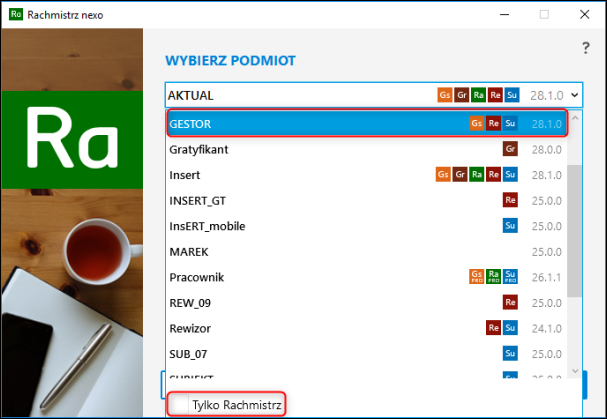Screen dimensions: 607x419
Task: Click the Re icon in the Insert row
Action: (493, 175)
